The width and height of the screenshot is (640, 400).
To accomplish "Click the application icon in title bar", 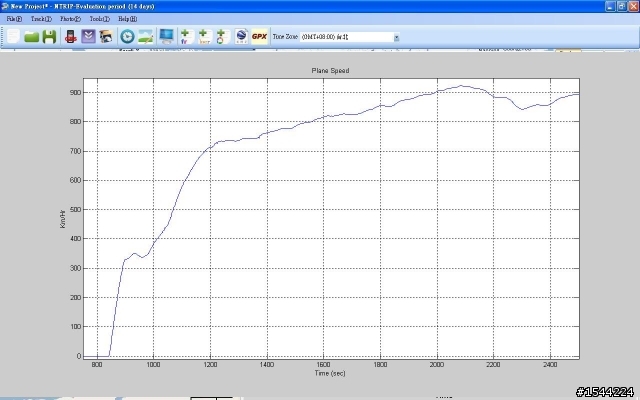I will 5,6.
